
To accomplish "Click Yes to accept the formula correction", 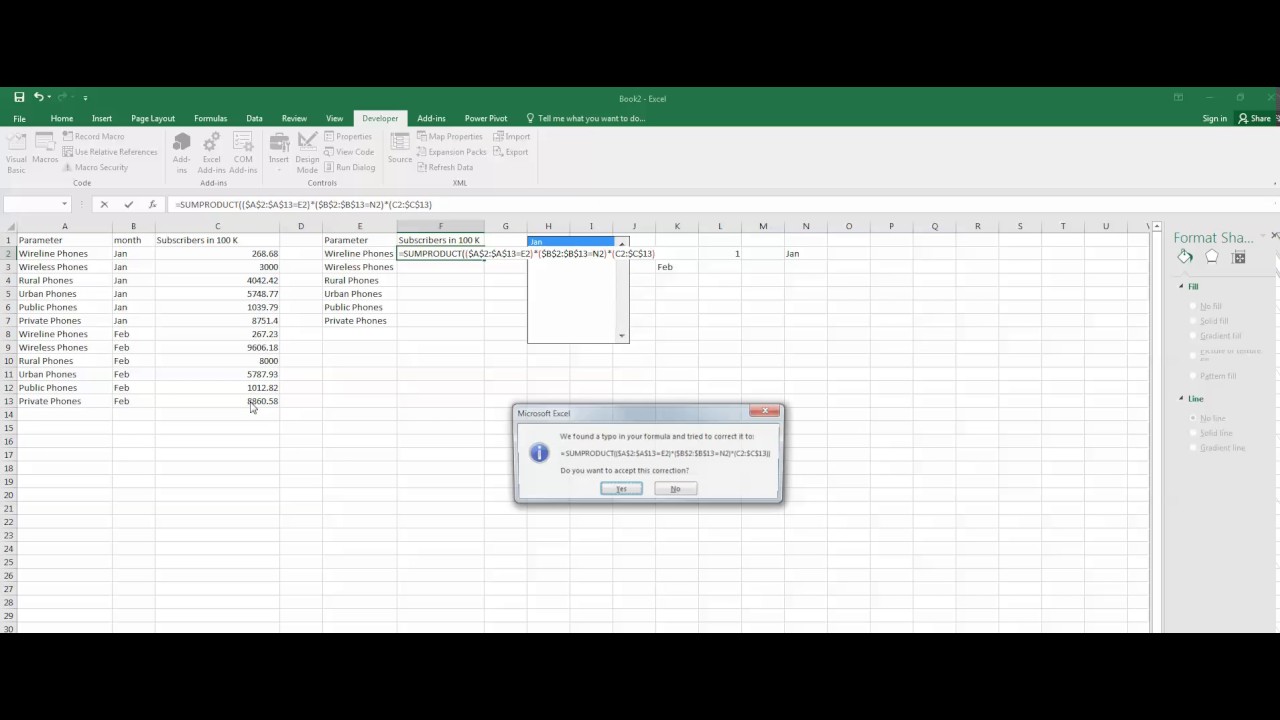I will coord(621,489).
